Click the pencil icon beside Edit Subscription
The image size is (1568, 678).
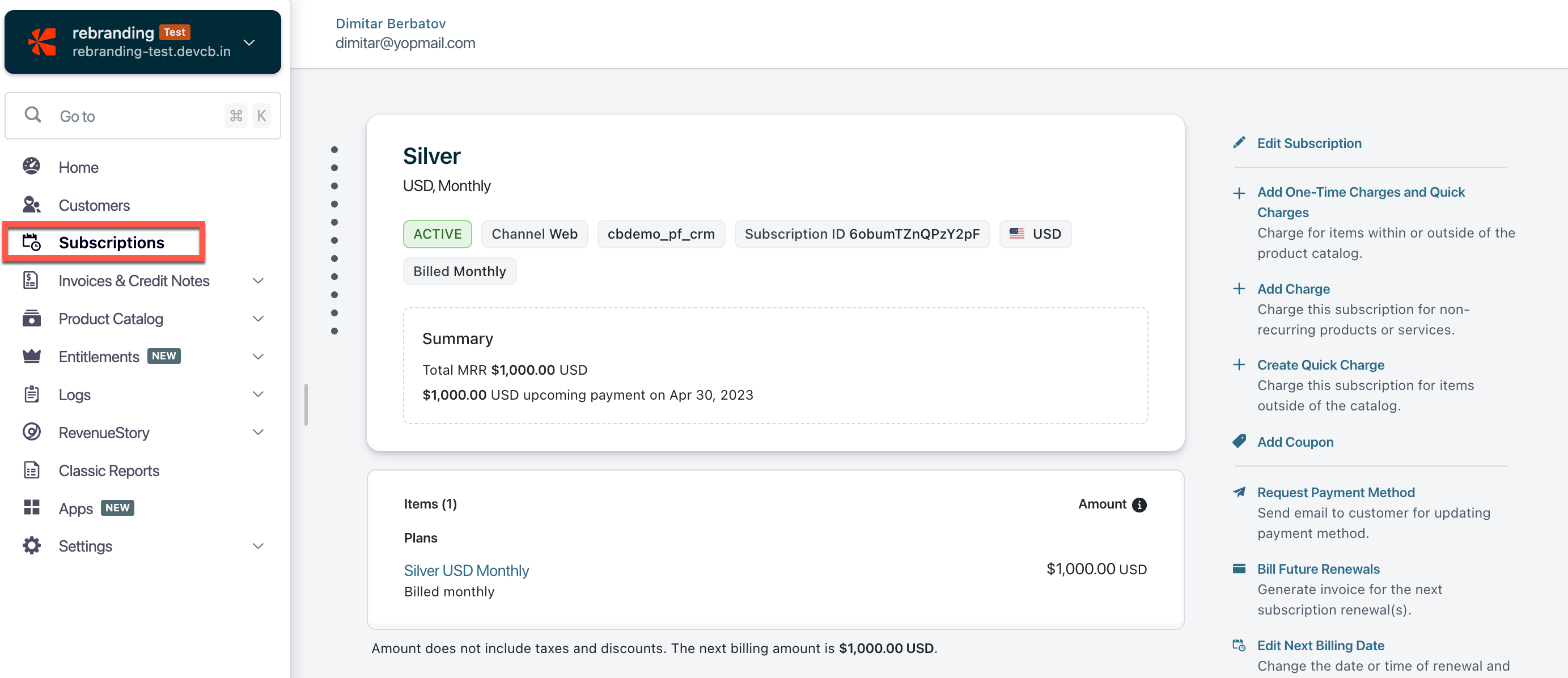1239,142
